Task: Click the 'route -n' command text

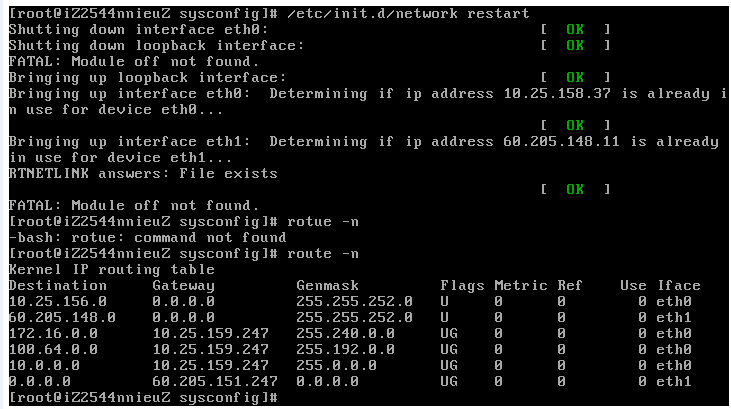Action: pos(323,254)
